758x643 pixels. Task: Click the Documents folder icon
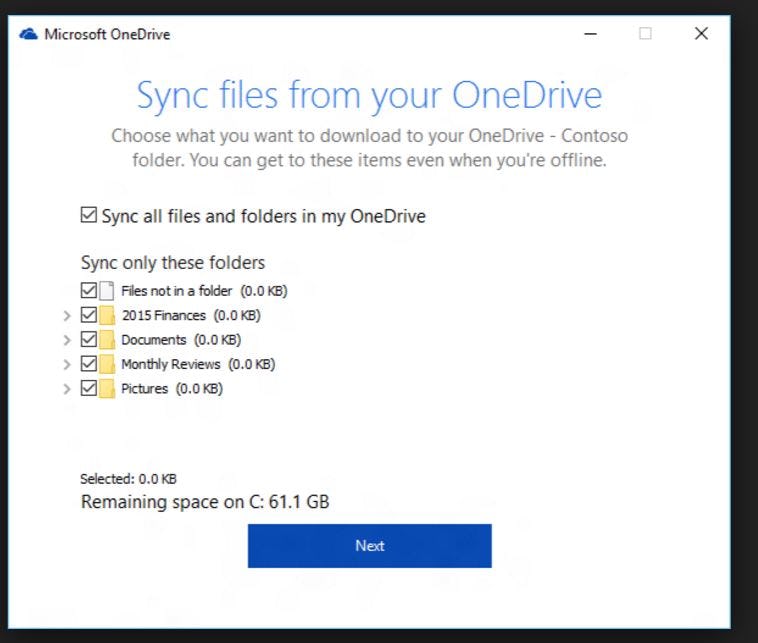(107, 339)
